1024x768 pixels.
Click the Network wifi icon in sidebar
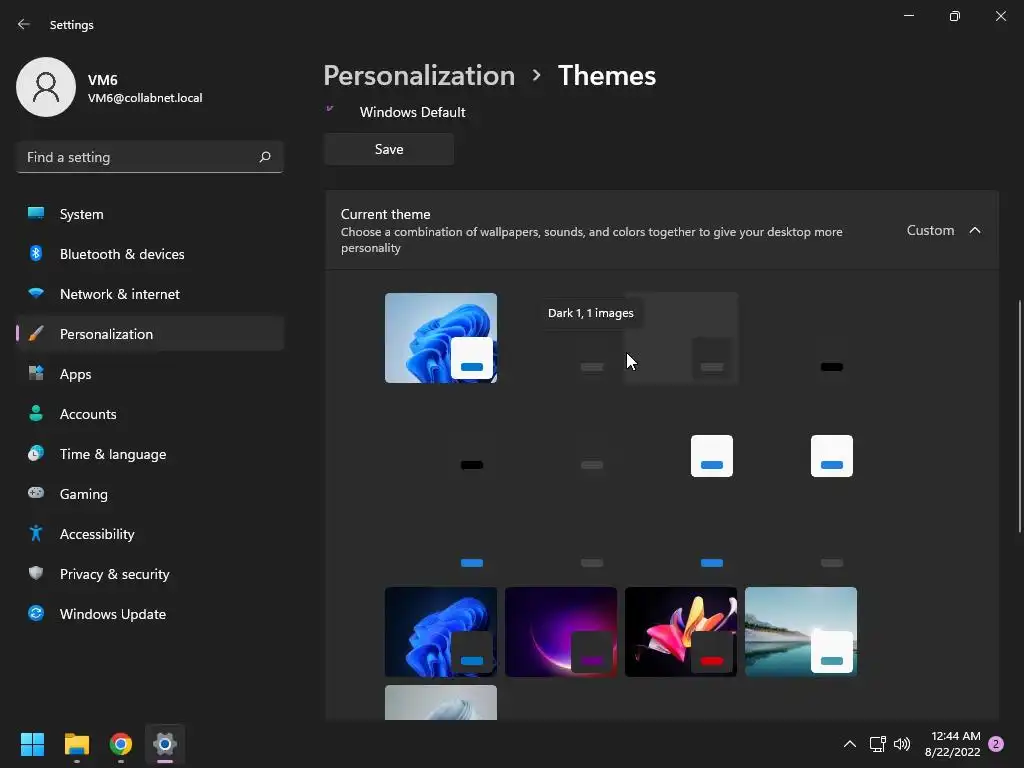(x=36, y=293)
